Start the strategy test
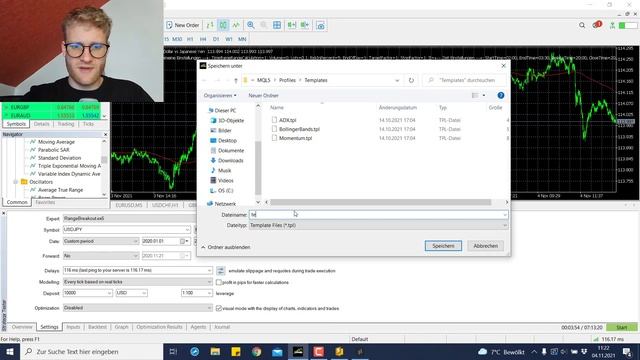This screenshot has width=640, height=360. pos(622,327)
